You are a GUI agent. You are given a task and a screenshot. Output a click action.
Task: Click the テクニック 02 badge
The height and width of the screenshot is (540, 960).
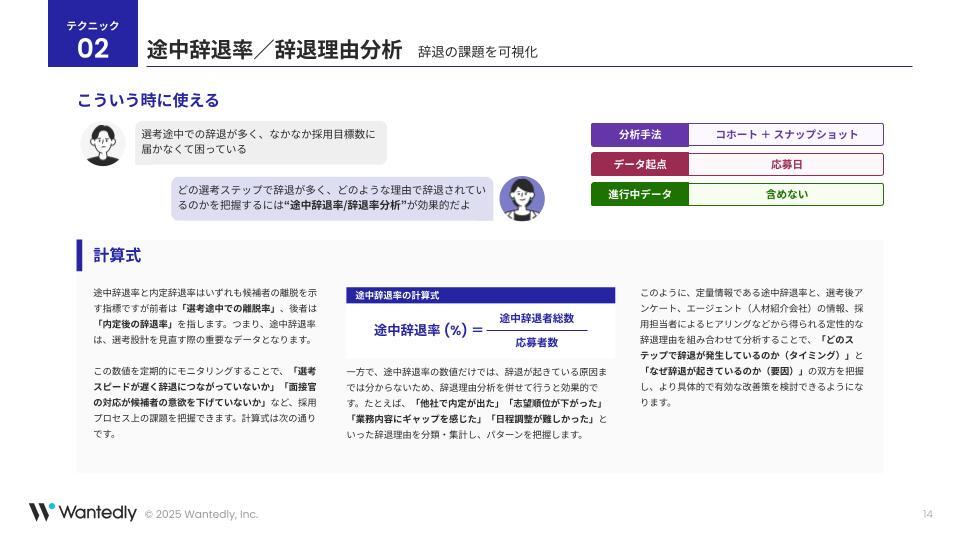point(93,34)
